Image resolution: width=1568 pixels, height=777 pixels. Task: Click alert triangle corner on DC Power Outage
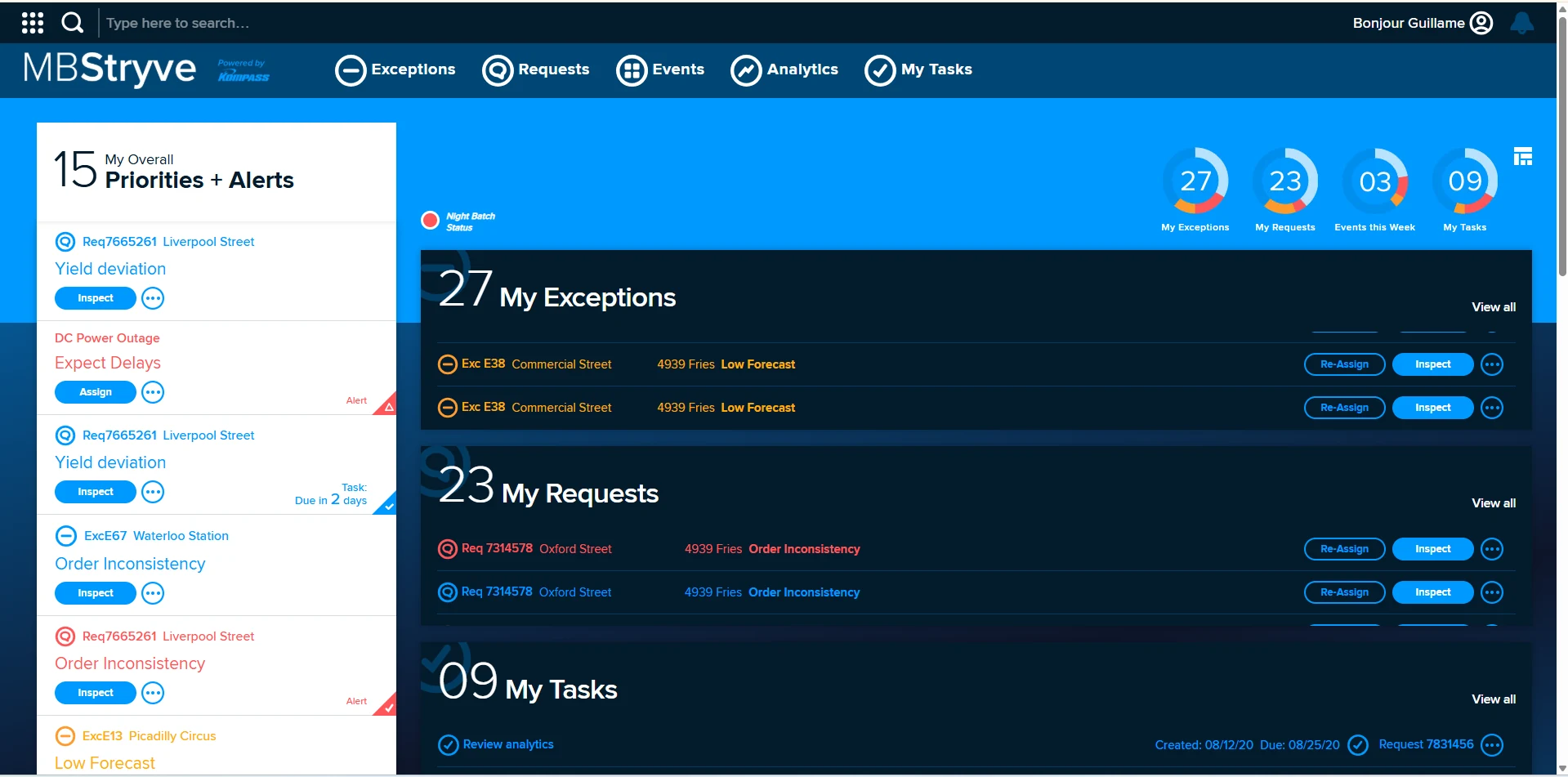[387, 405]
